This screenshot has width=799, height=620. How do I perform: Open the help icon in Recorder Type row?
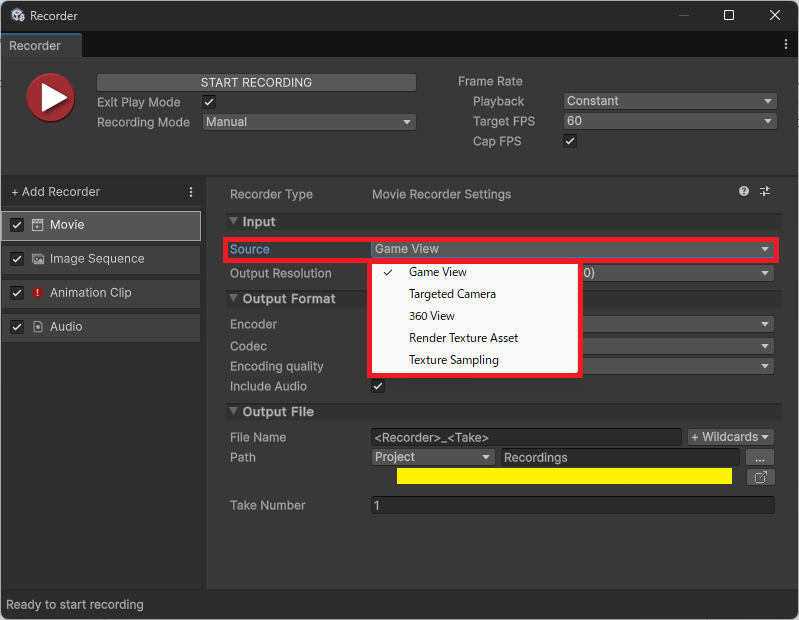coord(744,191)
